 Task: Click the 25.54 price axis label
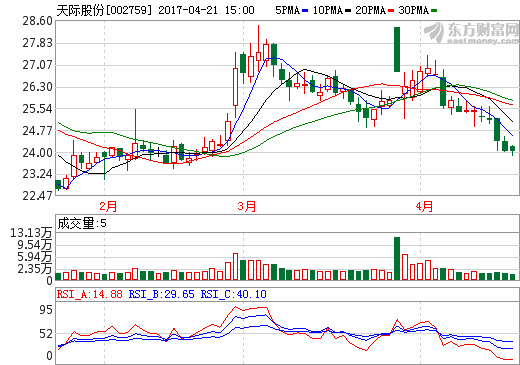click(38, 109)
